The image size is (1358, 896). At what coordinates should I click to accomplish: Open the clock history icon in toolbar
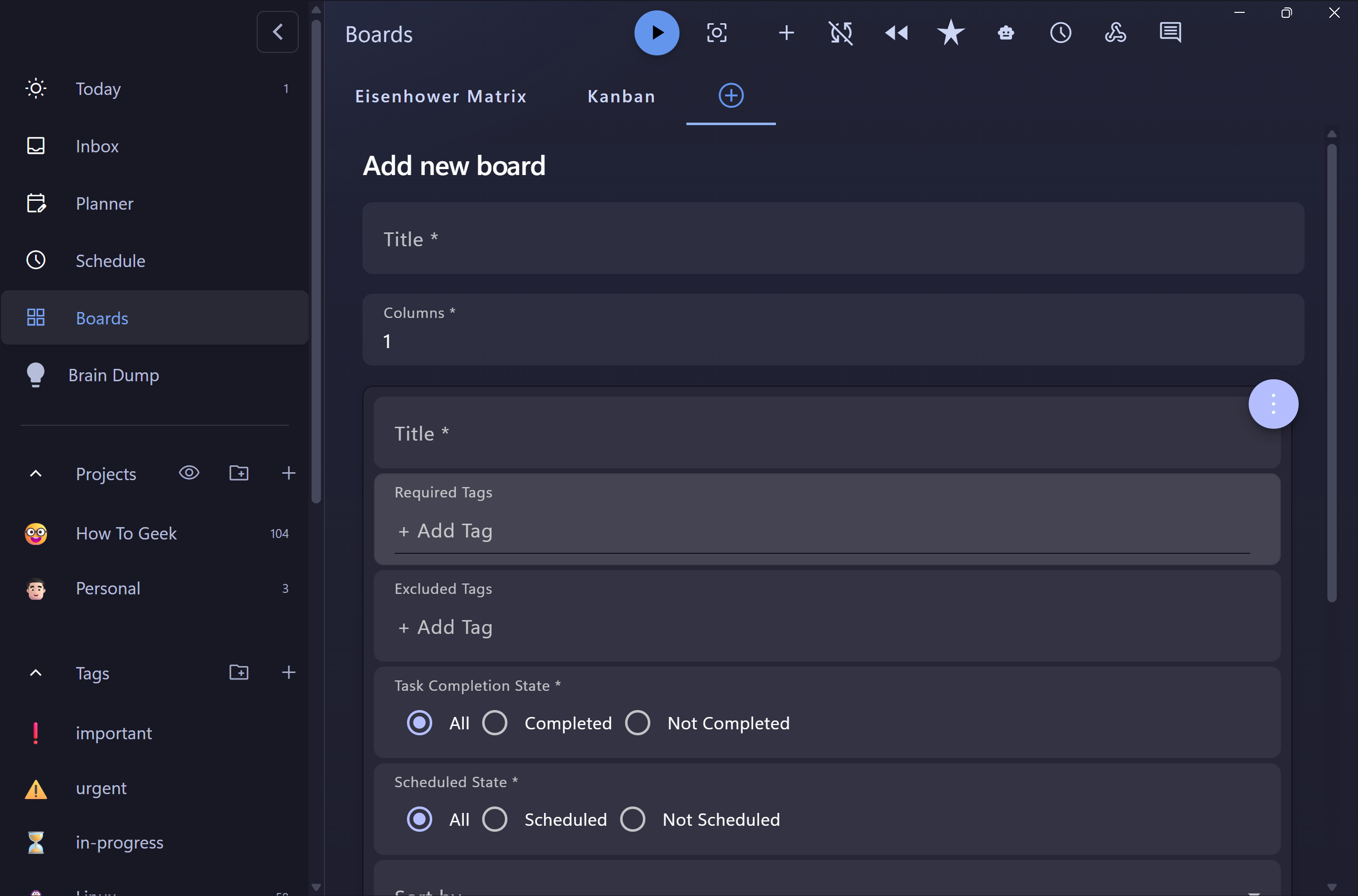(x=1060, y=33)
